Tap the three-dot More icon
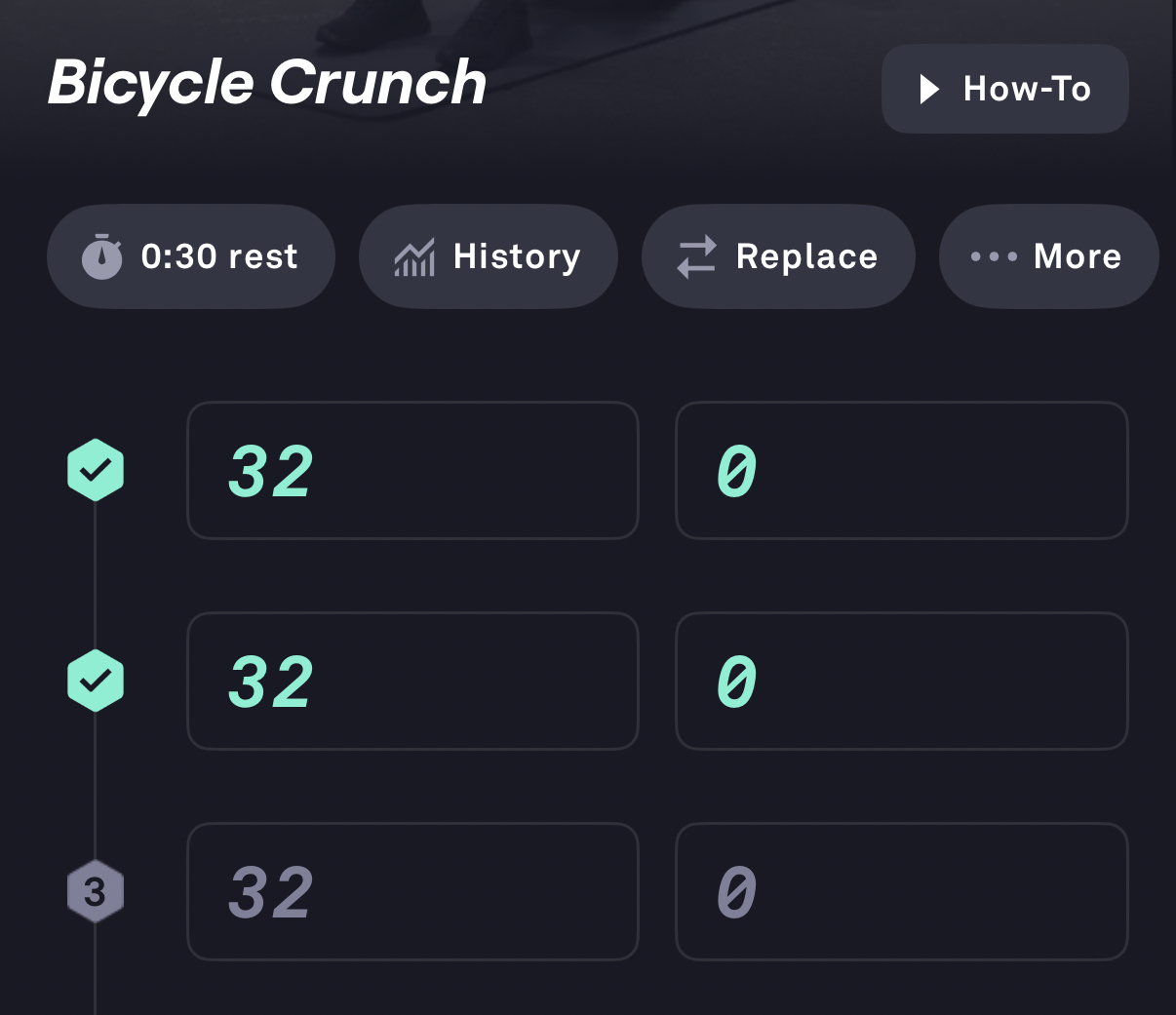1176x1015 pixels. (x=994, y=257)
